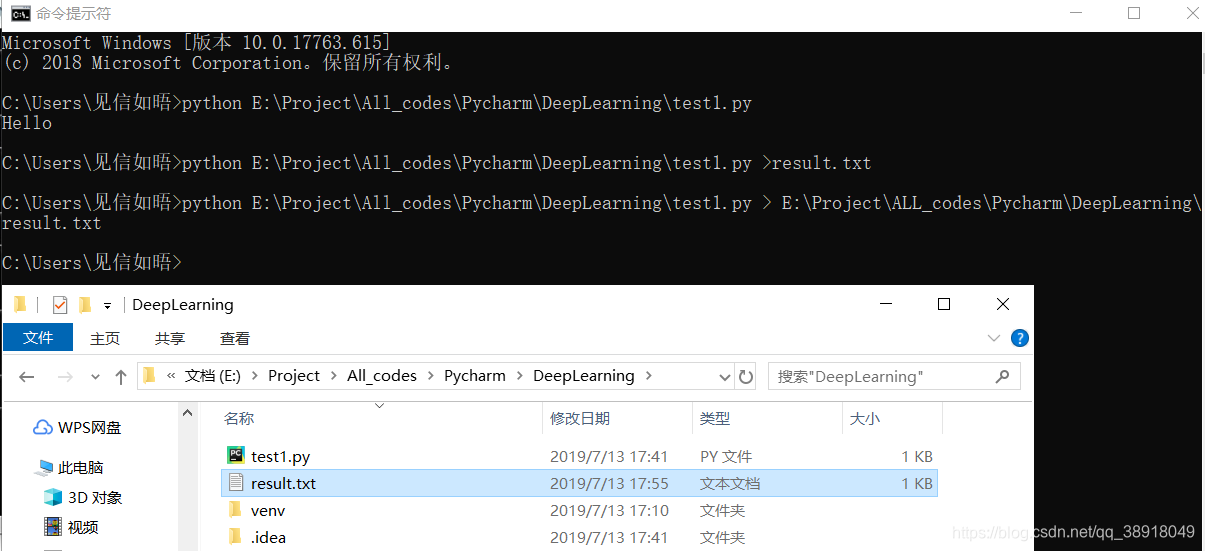This screenshot has width=1205, height=551.
Task: Click the Explorer forward arrow
Action: click(64, 377)
